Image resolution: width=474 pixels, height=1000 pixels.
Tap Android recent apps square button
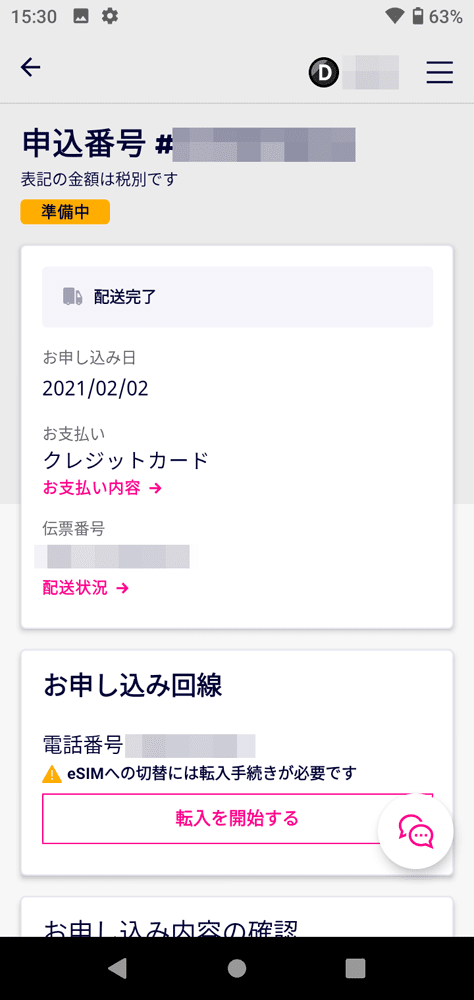click(x=355, y=968)
